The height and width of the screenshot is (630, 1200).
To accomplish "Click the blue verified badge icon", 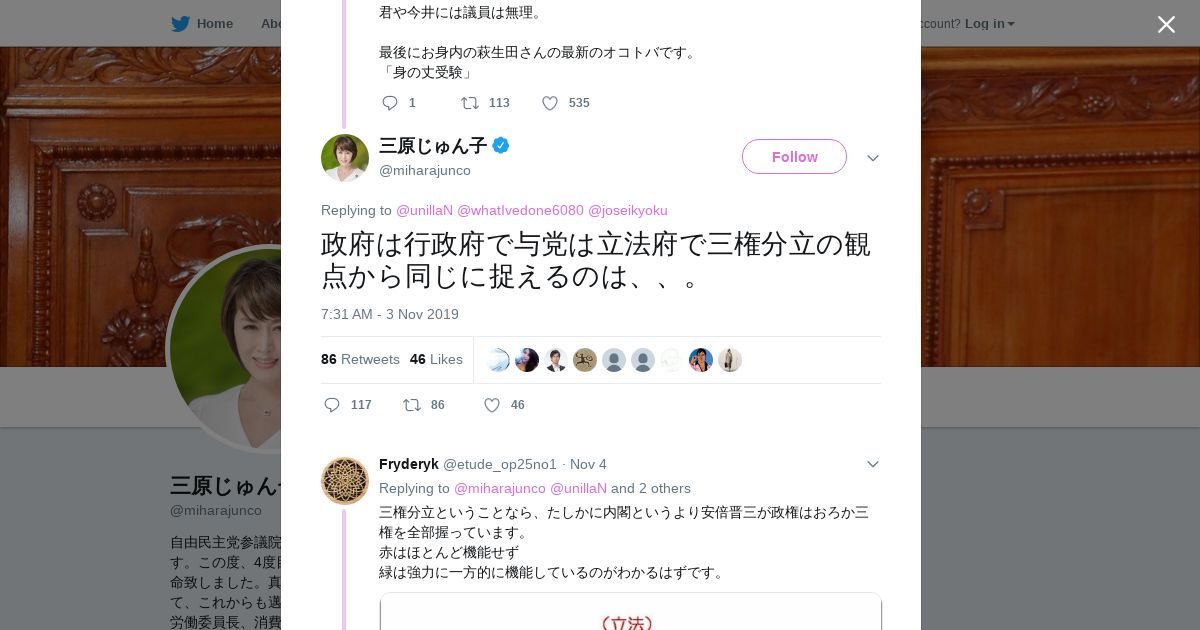I will point(501,146).
